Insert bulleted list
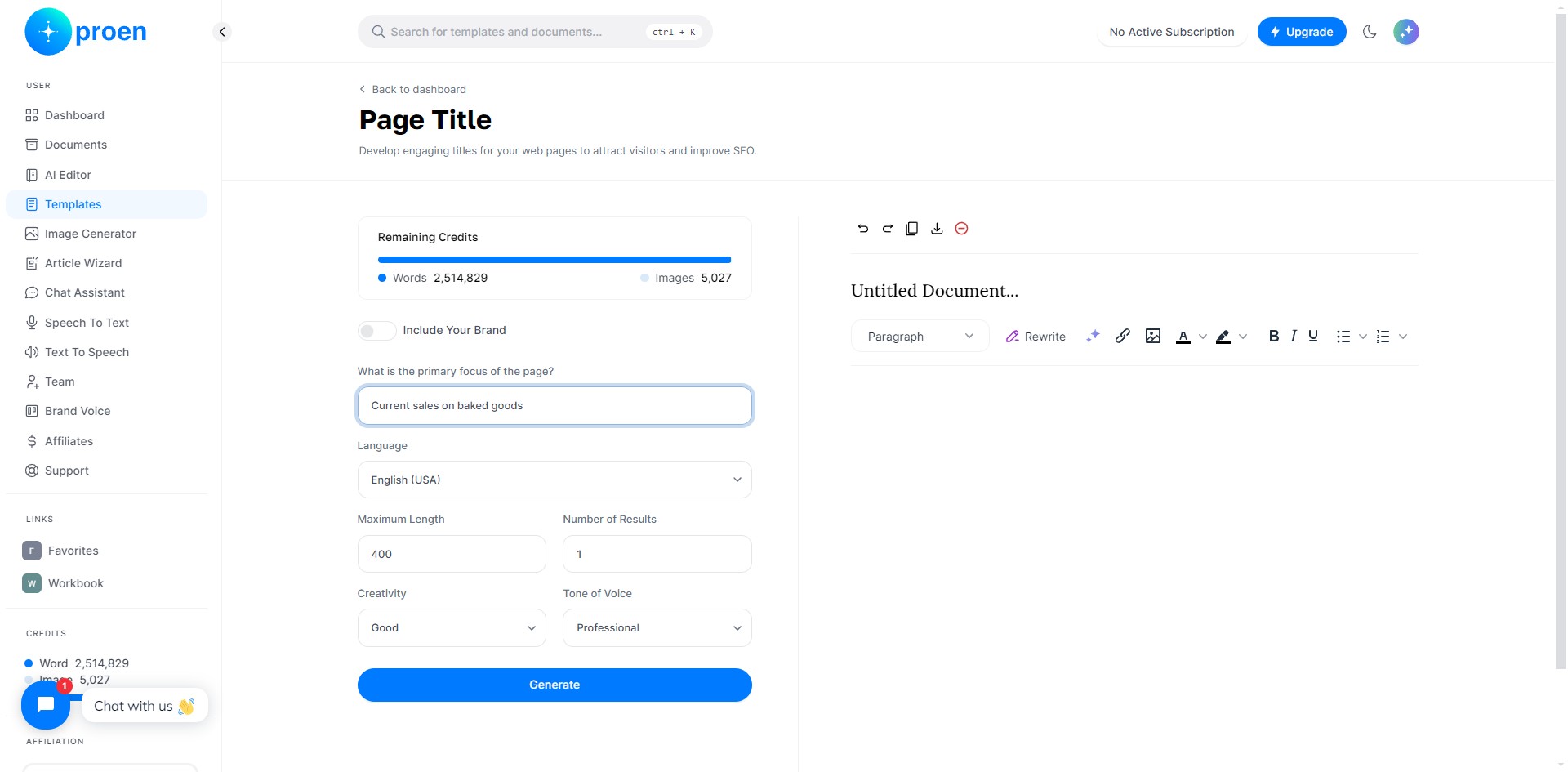This screenshot has width=1568, height=772. point(1343,337)
